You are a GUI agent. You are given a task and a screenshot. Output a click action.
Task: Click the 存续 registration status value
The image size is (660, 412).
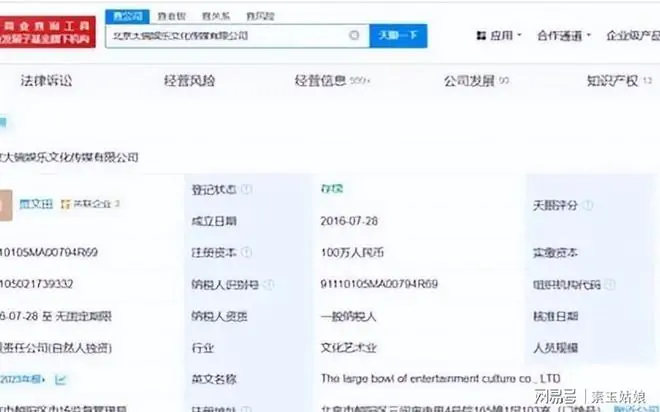tap(332, 189)
